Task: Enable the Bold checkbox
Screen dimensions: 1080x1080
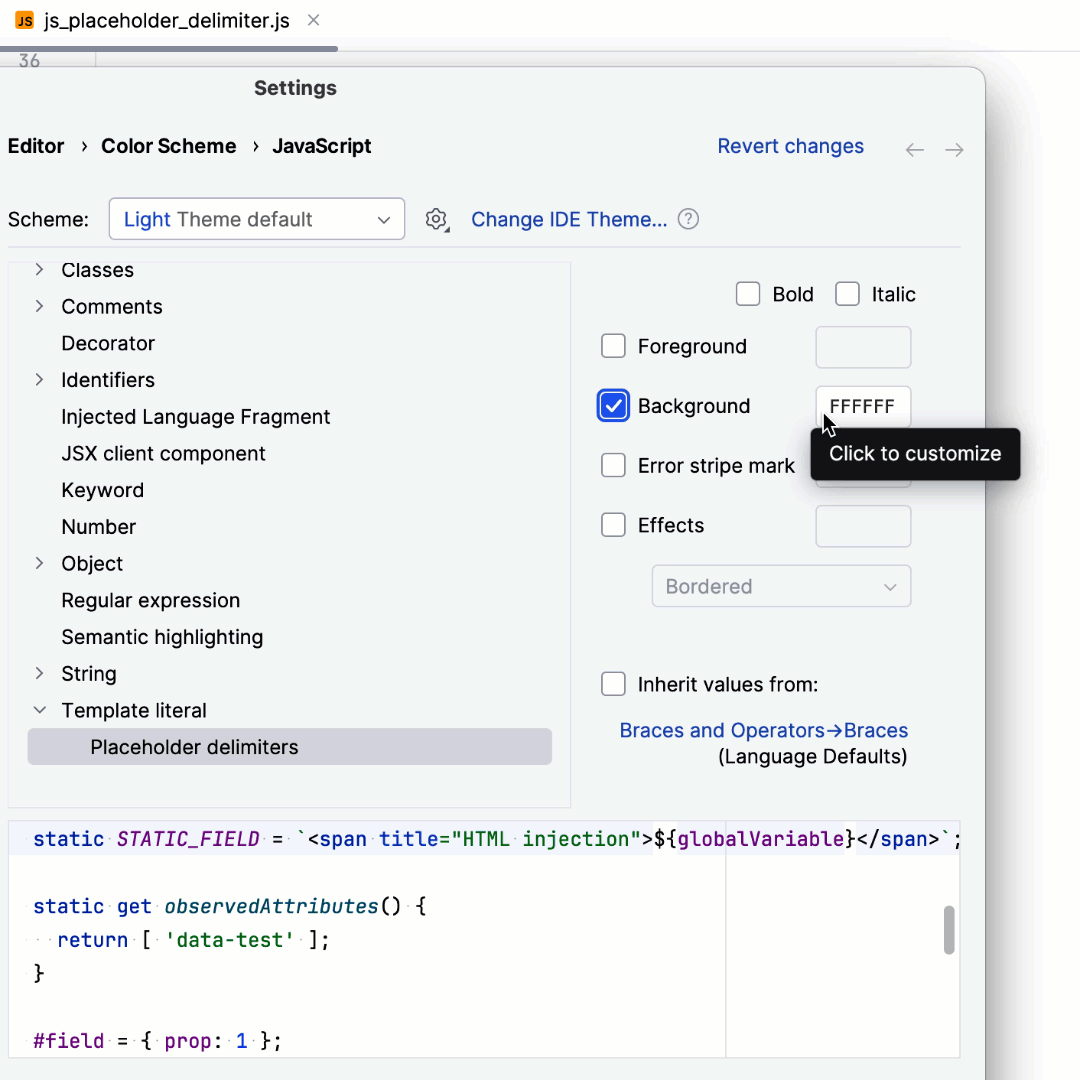Action: point(748,293)
